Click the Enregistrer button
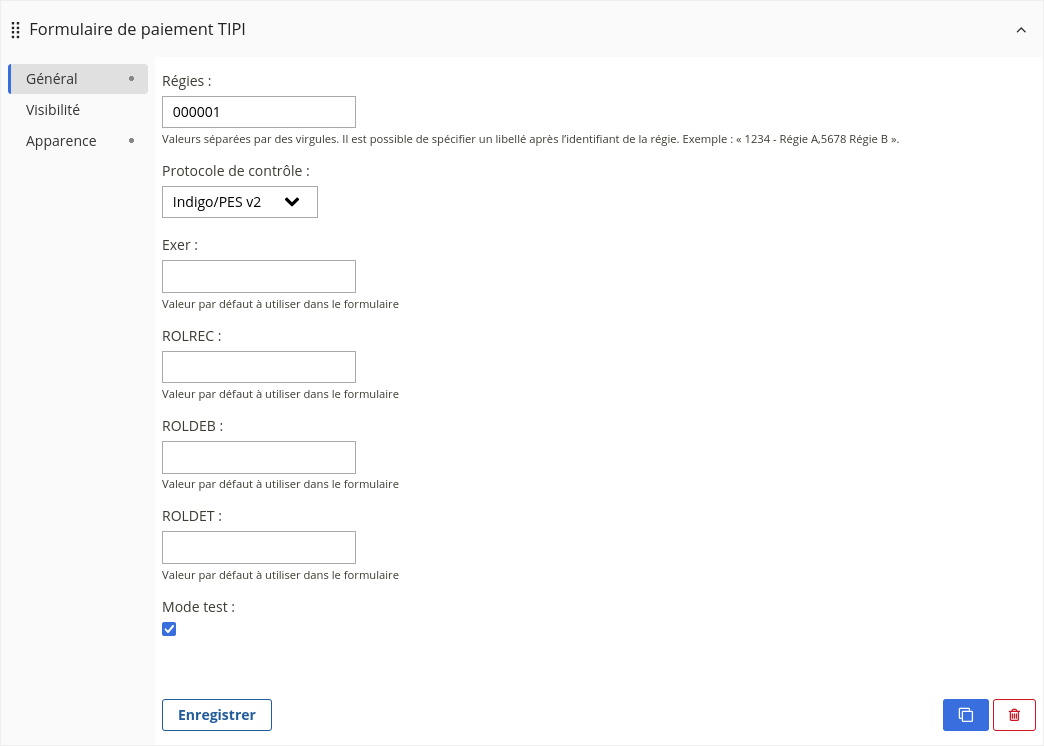1044x746 pixels. pos(217,715)
